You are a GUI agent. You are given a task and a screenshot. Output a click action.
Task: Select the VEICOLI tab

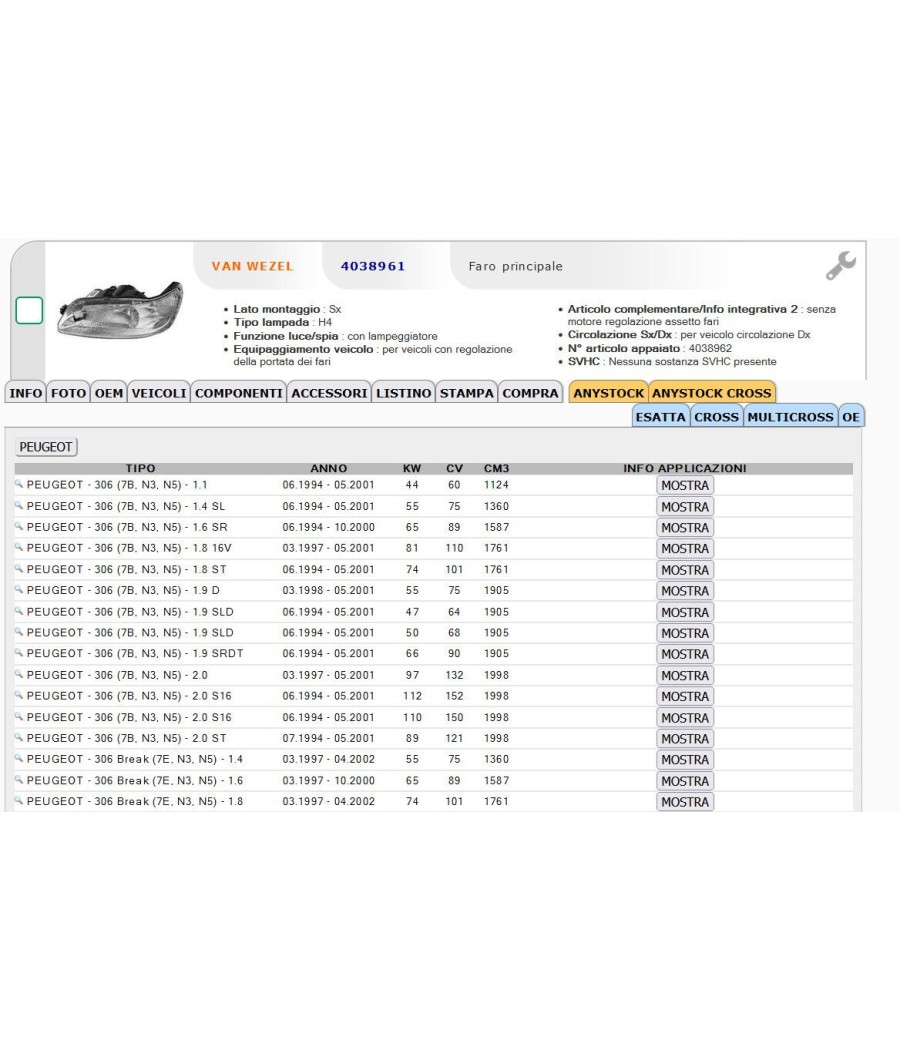pos(159,393)
